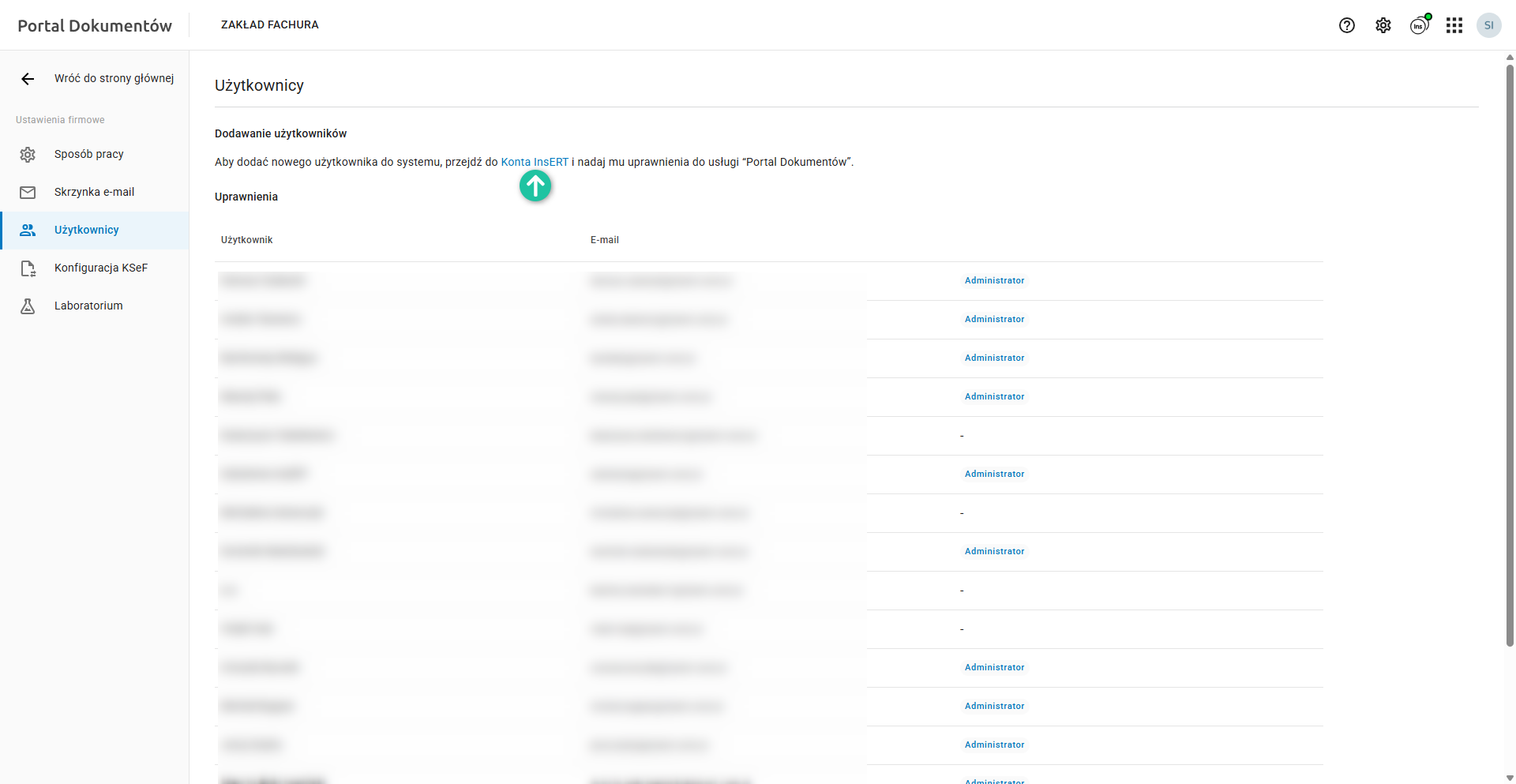Click the help question mark icon
Screen dimensions: 1516x784
[x=1347, y=25]
